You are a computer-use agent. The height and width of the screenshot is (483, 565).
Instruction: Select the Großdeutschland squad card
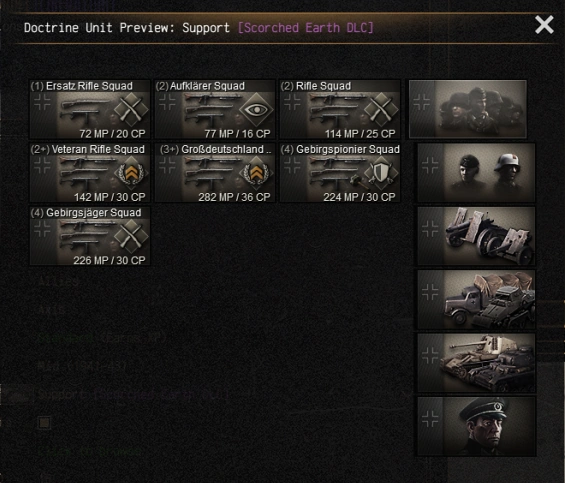(x=215, y=173)
